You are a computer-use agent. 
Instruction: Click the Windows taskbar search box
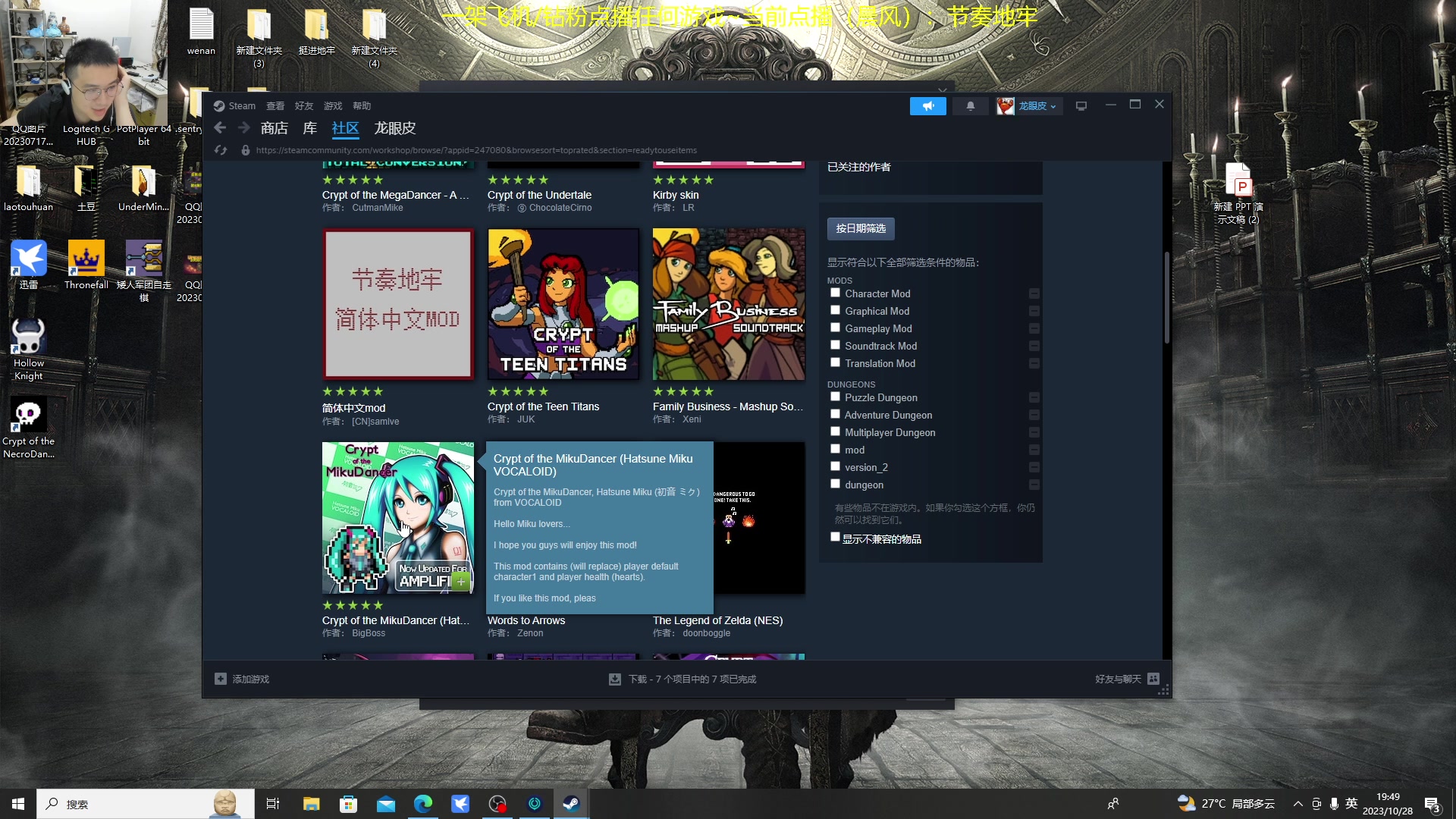click(145, 804)
